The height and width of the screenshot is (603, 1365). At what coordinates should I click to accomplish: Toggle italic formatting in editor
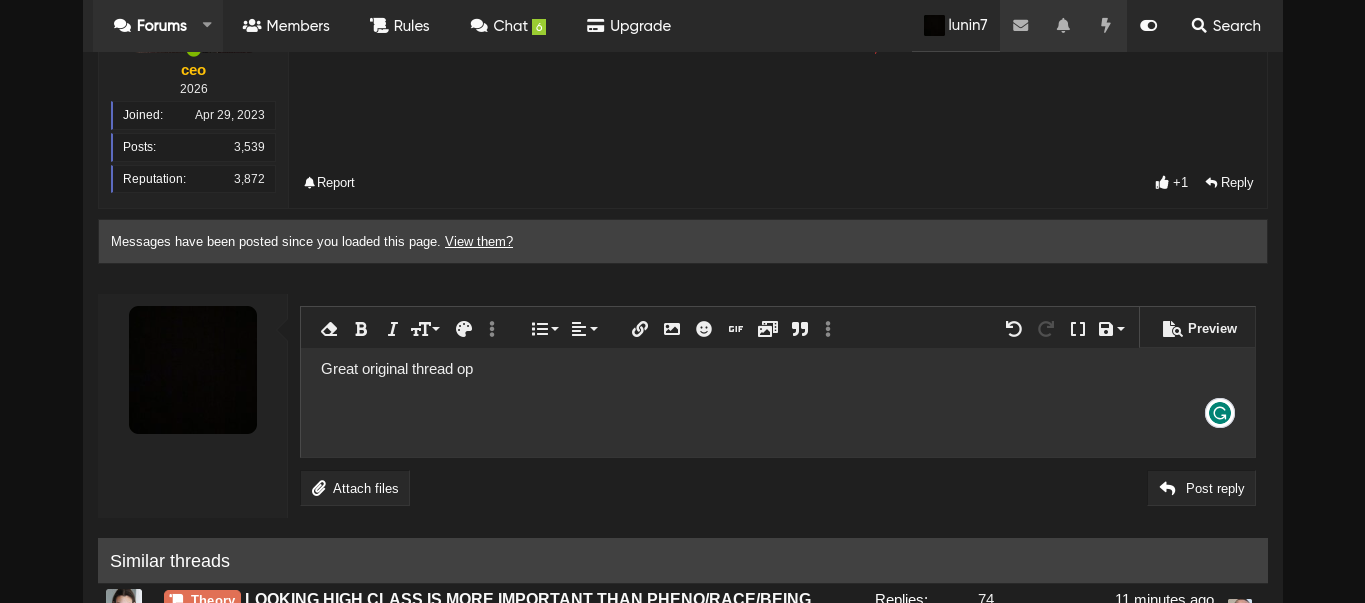pos(392,329)
